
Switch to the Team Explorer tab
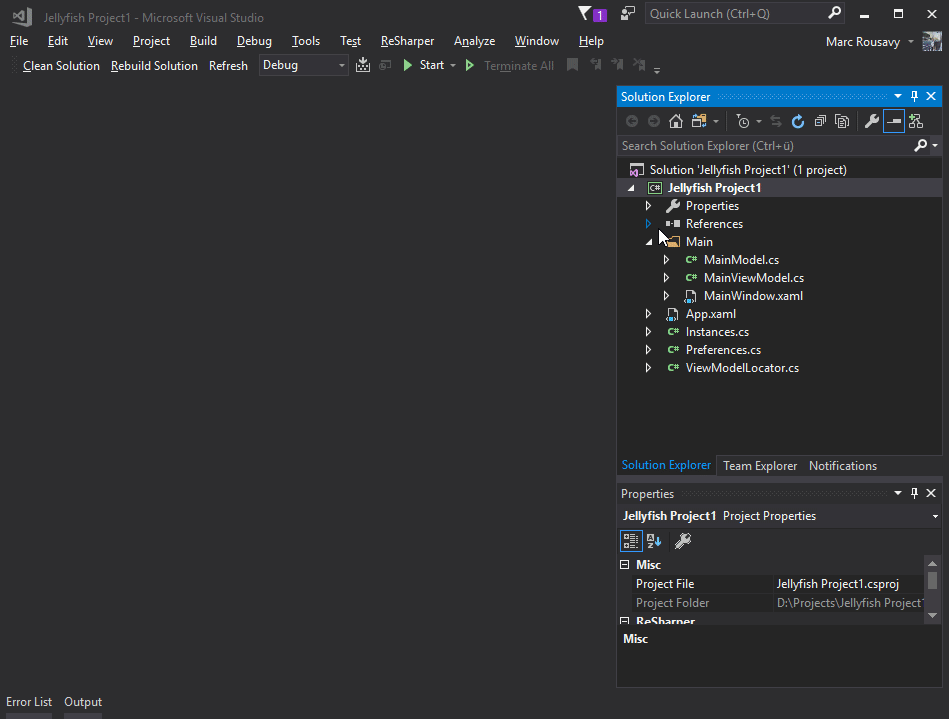coord(760,465)
